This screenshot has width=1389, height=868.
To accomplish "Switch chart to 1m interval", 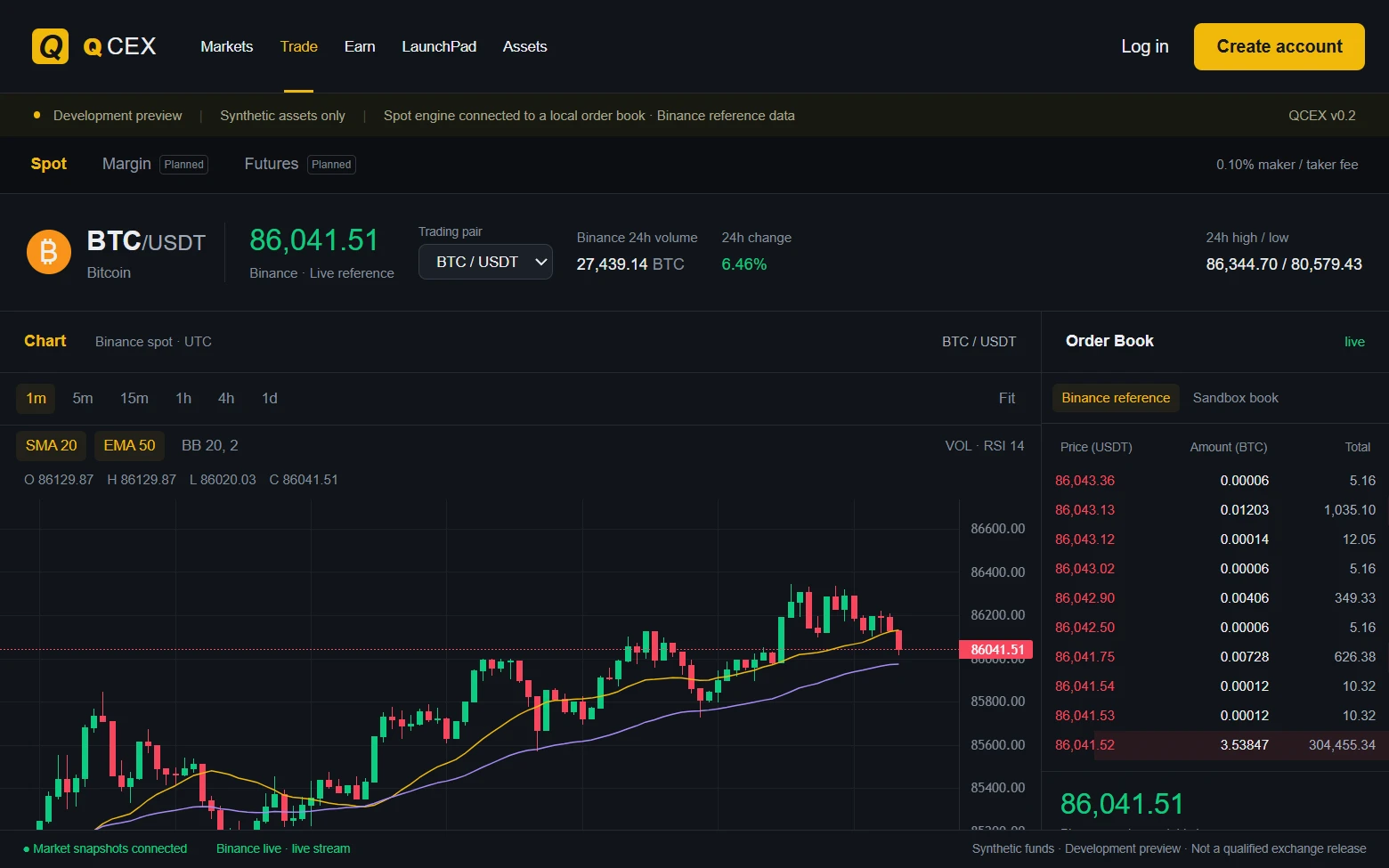I will (36, 398).
